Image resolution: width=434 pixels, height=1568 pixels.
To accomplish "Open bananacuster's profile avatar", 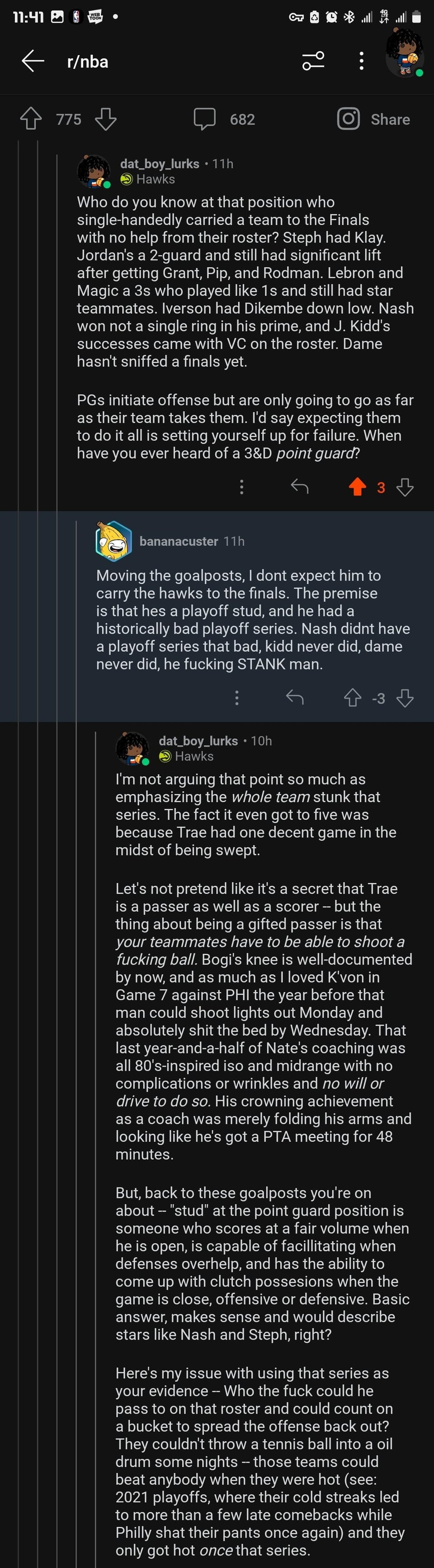I will 114,541.
